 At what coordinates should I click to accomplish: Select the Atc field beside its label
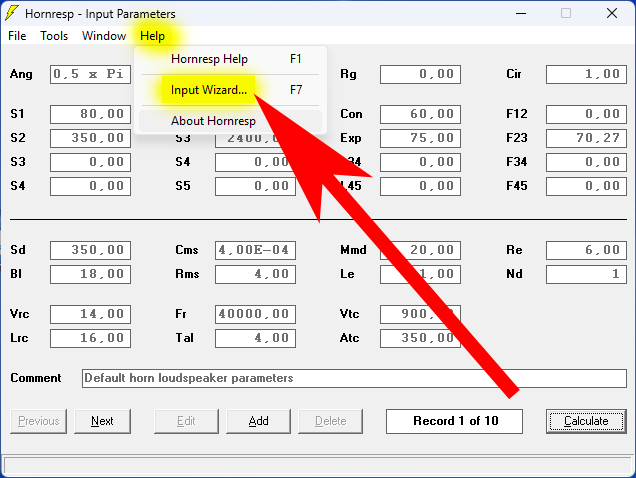420,338
